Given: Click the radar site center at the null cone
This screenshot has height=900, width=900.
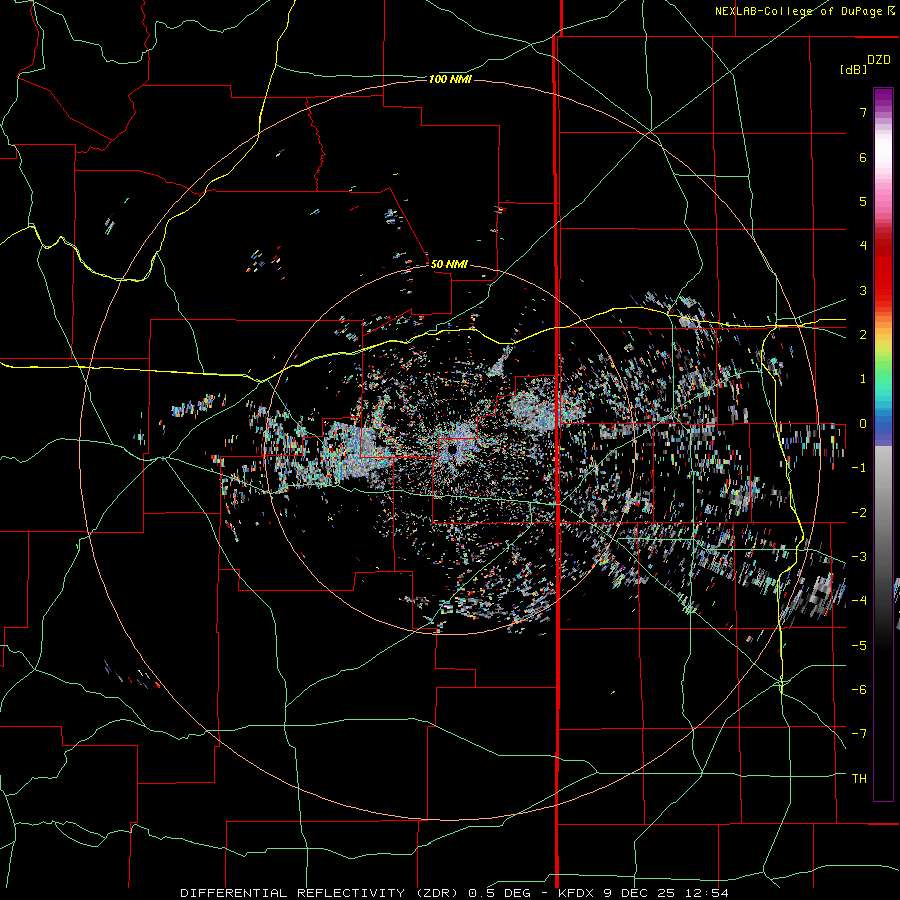Looking at the screenshot, I should pyautogui.click(x=452, y=450).
